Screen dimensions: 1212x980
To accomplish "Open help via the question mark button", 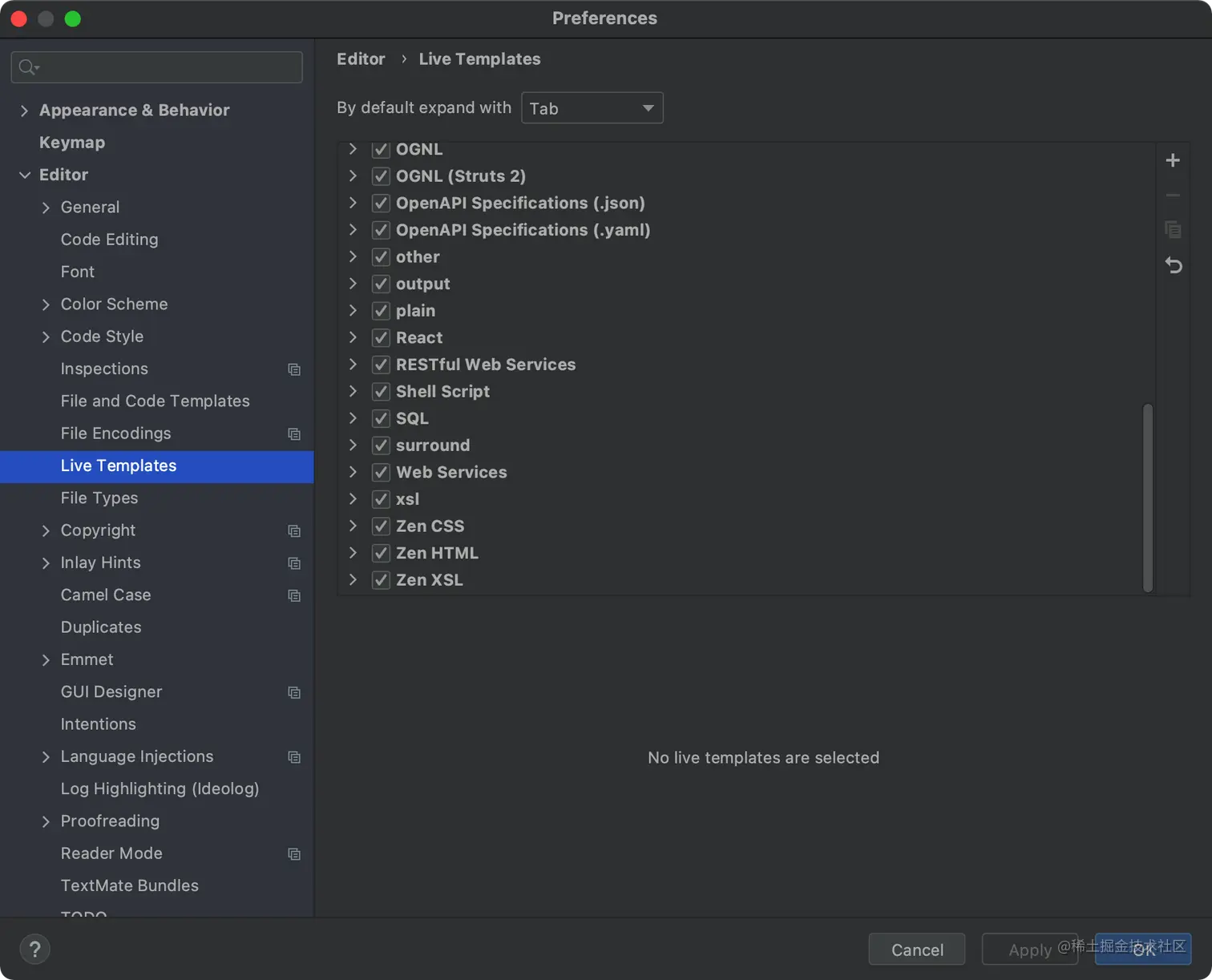I will tap(34, 949).
